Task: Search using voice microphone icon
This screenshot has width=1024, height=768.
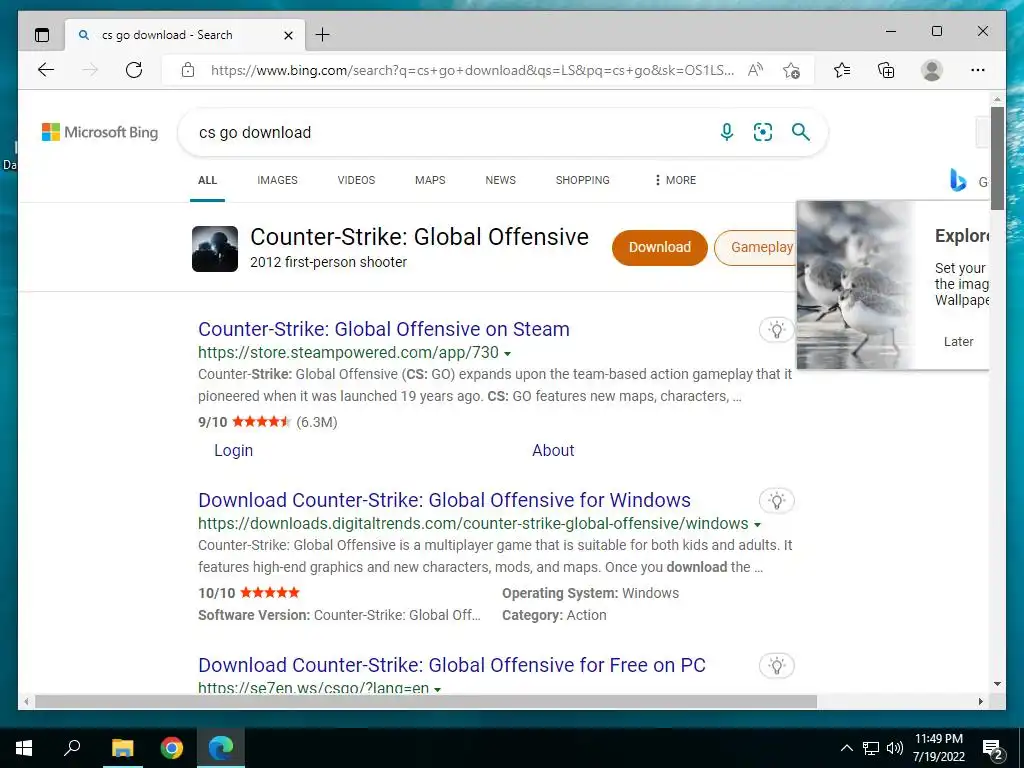Action: click(726, 133)
